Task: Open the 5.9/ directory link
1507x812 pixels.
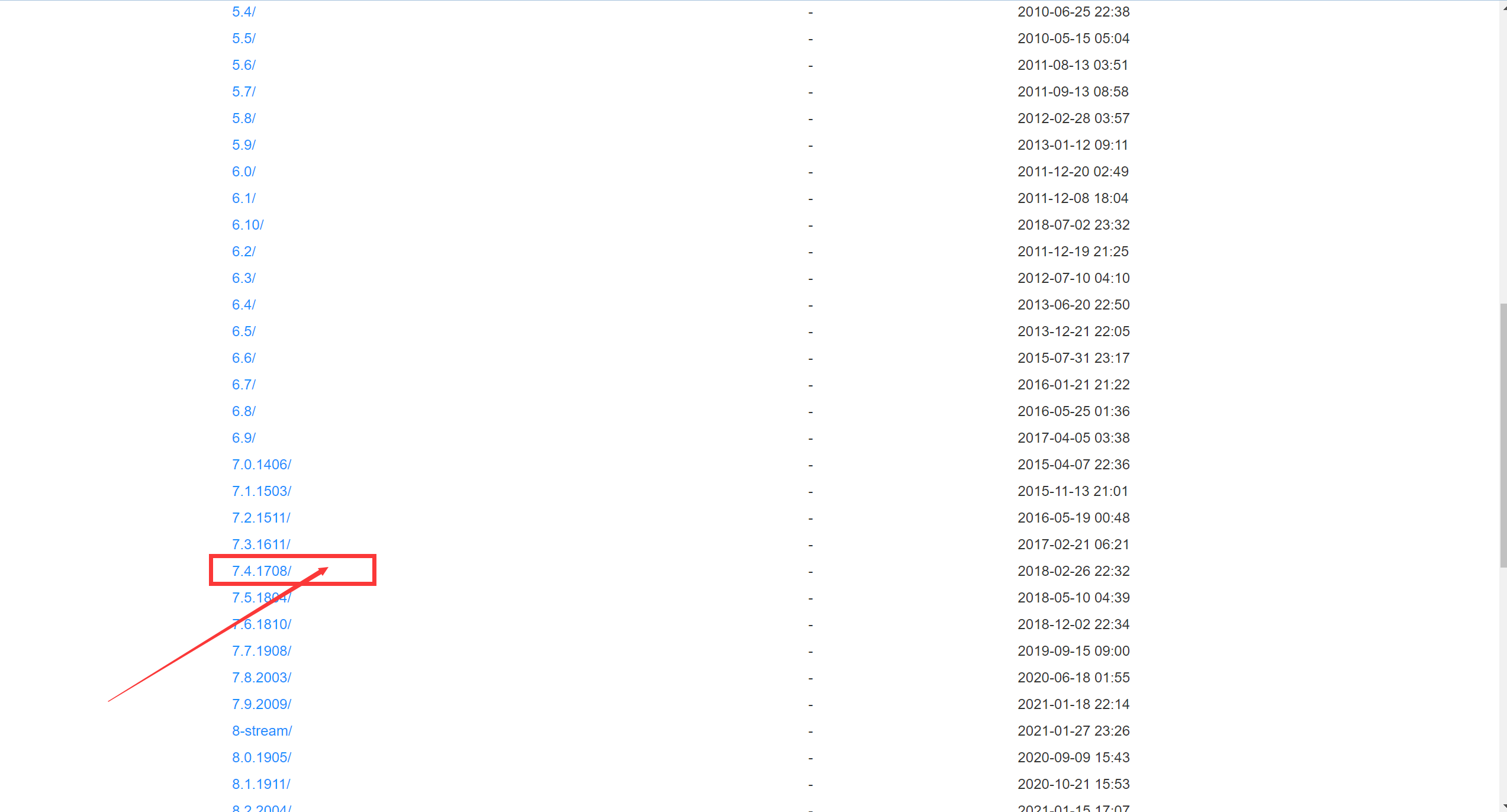Action: 243,145
